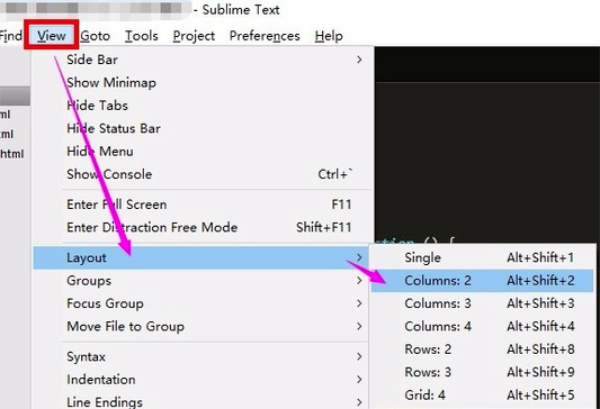Image resolution: width=600 pixels, height=409 pixels.
Task: Select Hide Menu entry
Action: [202, 152]
